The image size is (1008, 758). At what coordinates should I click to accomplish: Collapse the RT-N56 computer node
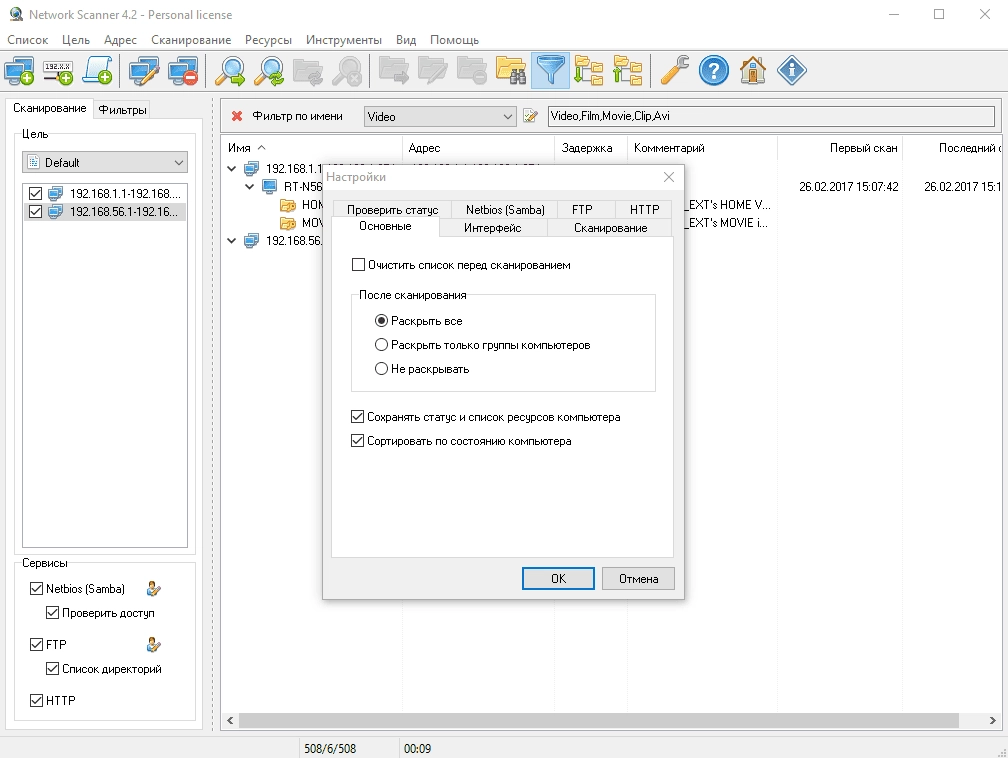(250, 186)
